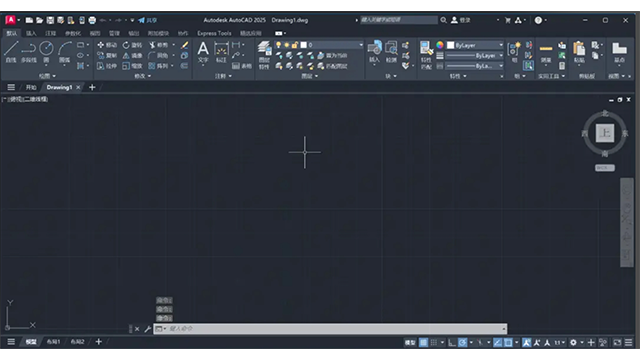Select the Line (直线) tool
This screenshot has width=640, height=360.
point(11,51)
